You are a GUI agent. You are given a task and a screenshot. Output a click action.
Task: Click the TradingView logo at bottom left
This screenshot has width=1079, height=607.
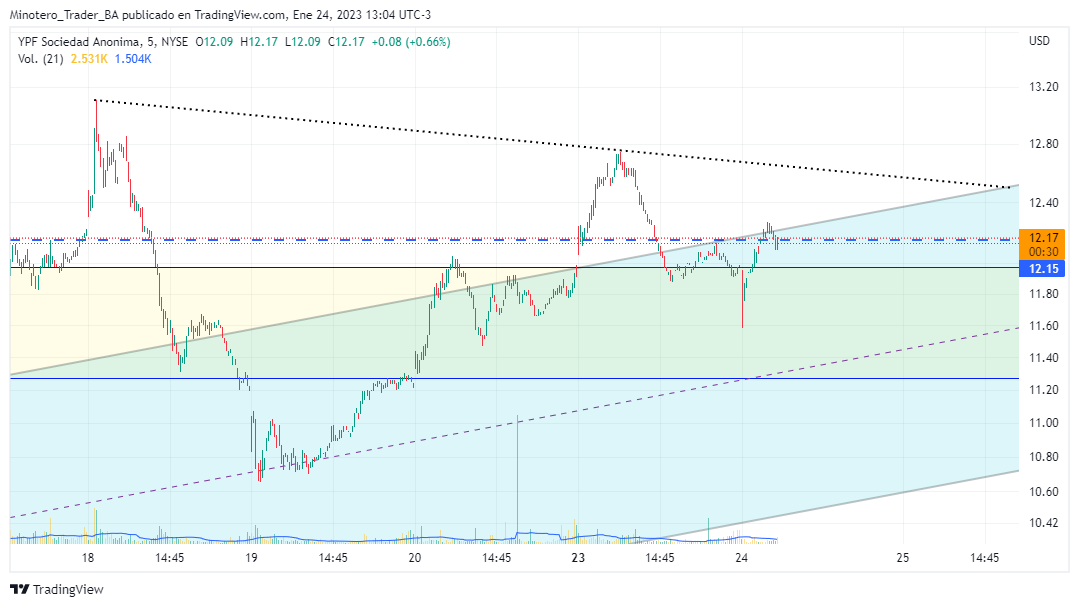(56, 589)
